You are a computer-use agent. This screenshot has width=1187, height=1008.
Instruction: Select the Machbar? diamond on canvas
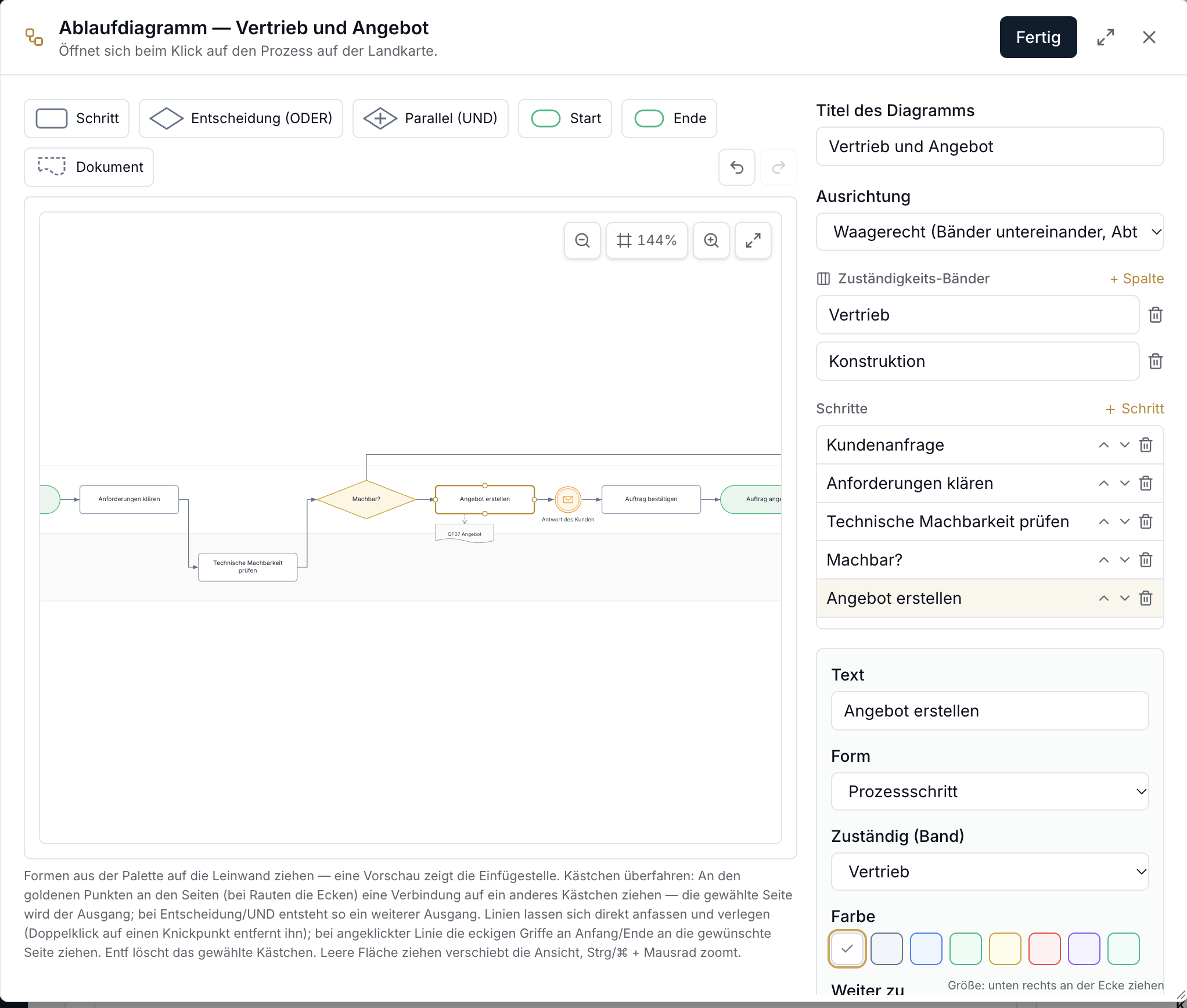(366, 499)
